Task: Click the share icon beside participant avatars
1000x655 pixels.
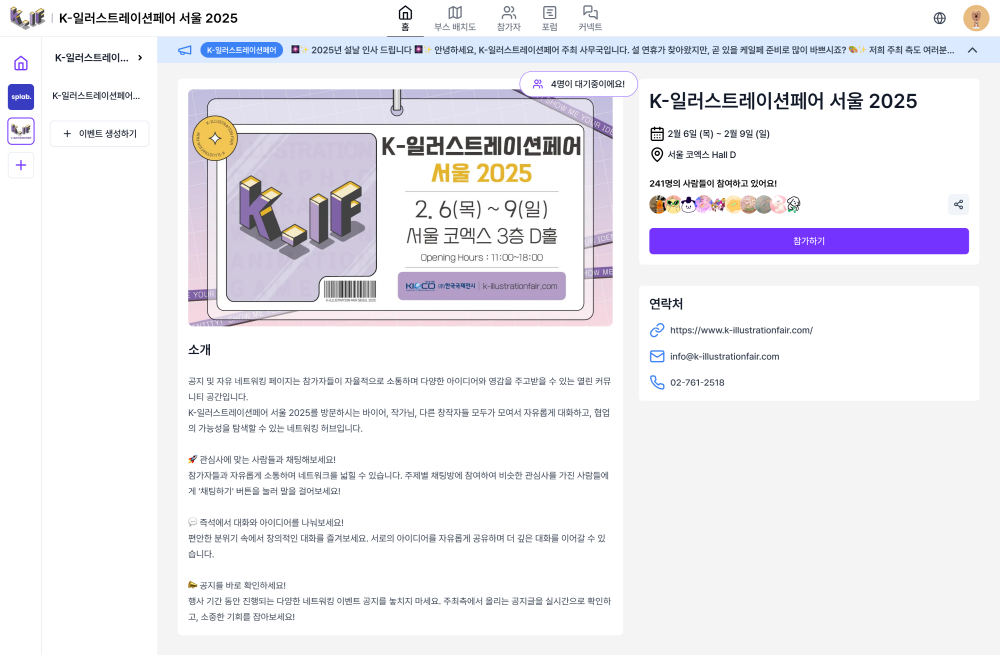Action: pos(958,205)
